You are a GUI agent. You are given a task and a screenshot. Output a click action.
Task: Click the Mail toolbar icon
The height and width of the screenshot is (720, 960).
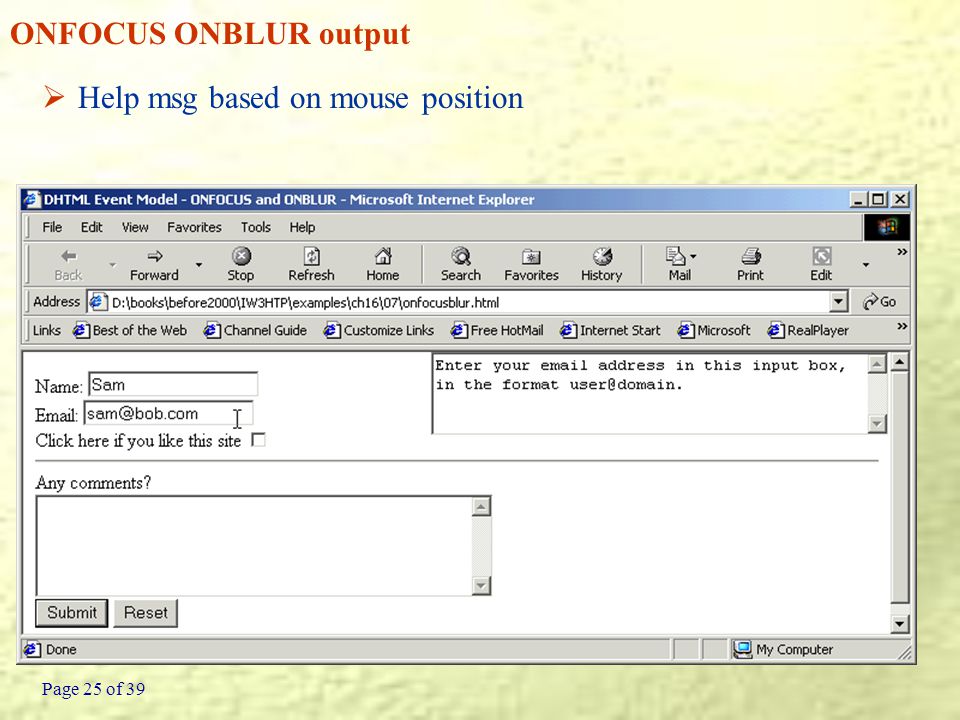coord(675,256)
